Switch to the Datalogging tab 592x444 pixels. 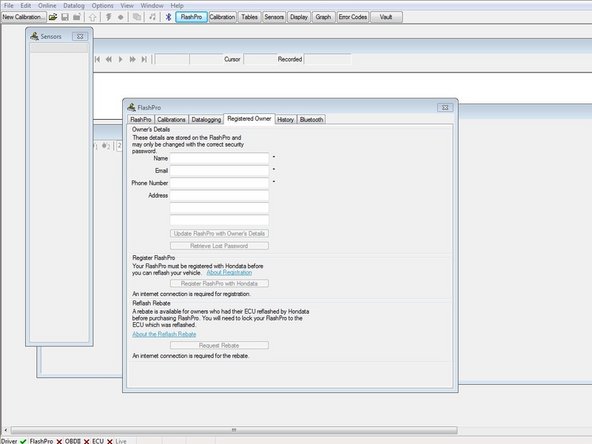tap(206, 119)
